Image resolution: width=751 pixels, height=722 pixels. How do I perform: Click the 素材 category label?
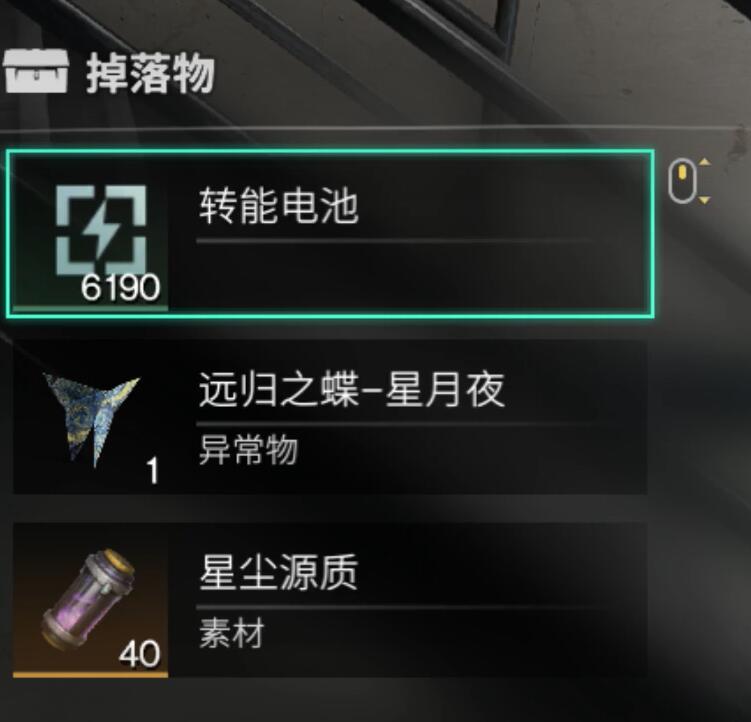[x=231, y=633]
